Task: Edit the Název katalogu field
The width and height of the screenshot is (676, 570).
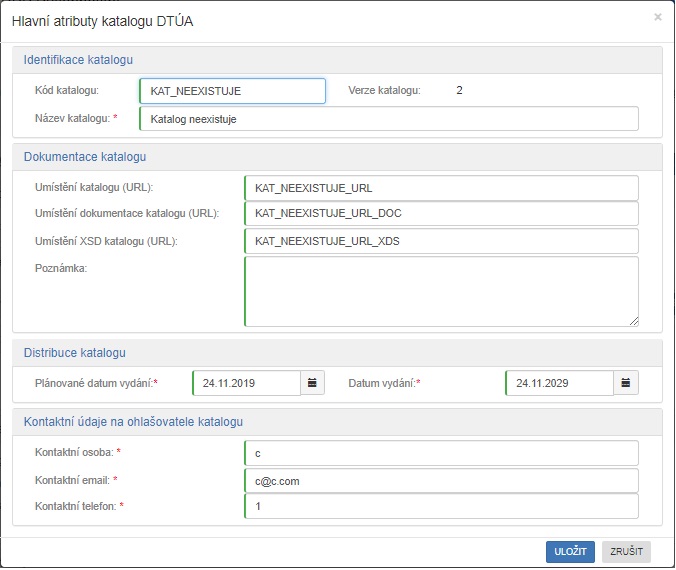Action: (x=389, y=119)
